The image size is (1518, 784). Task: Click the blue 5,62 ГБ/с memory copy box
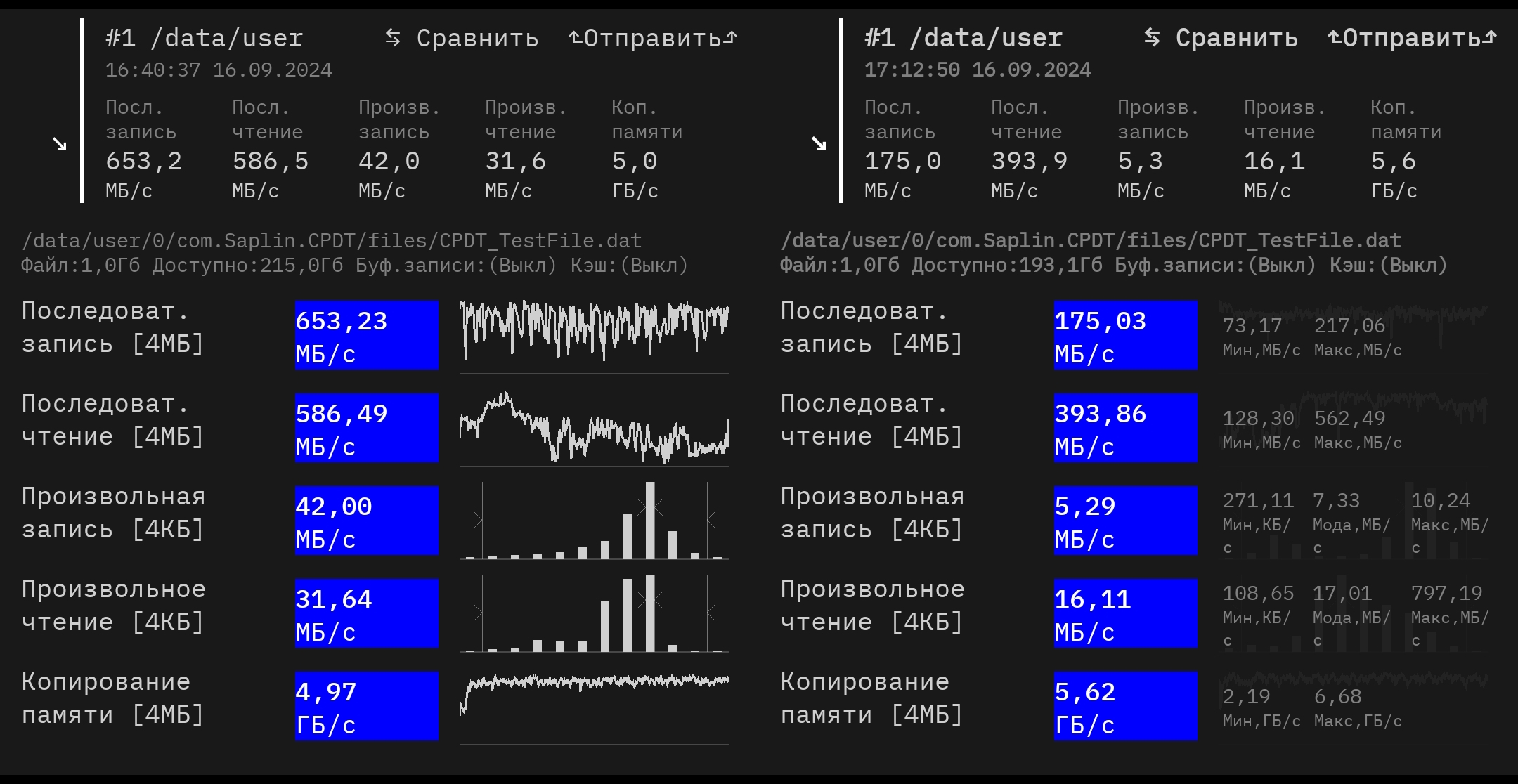(x=1125, y=706)
